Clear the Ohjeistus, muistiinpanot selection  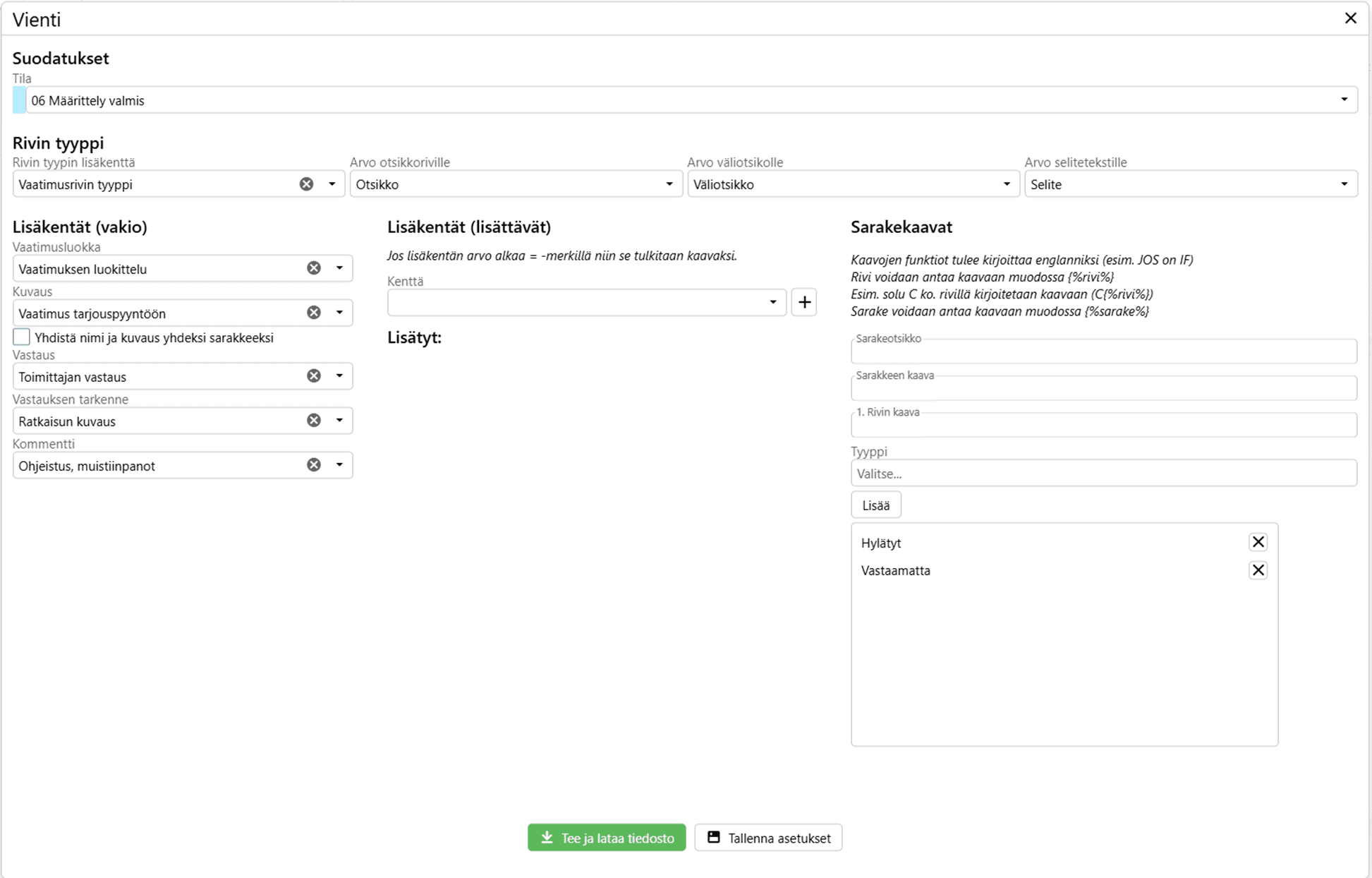pos(314,465)
